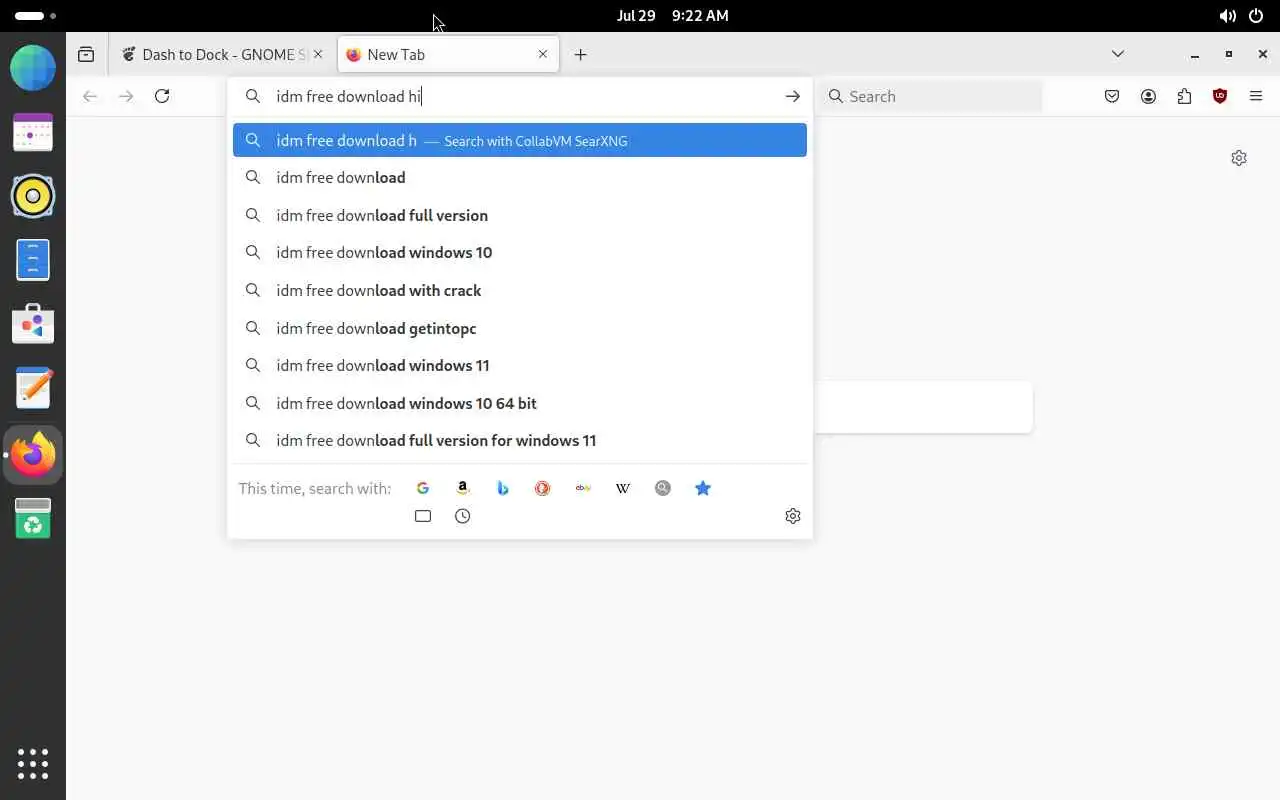This screenshot has height=800, width=1280.
Task: Open search settings gear in suggestions panel
Action: click(x=793, y=516)
